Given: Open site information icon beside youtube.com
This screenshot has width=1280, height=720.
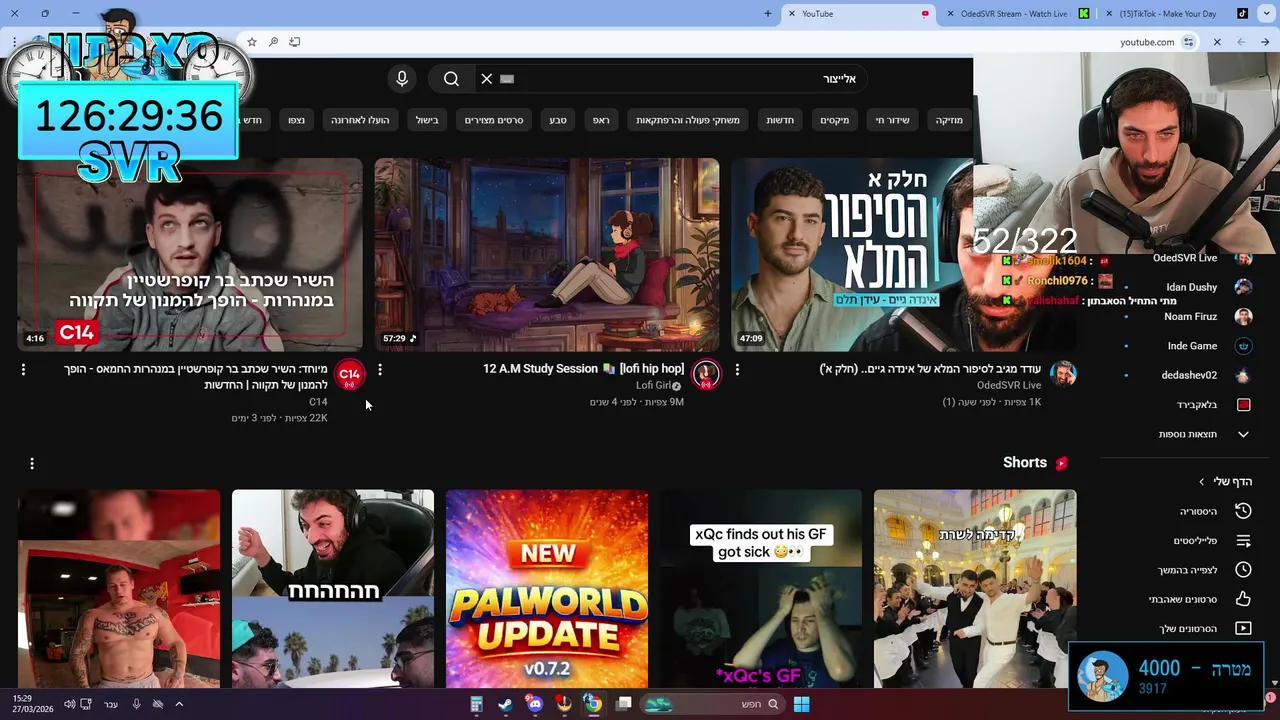Looking at the screenshot, I should (x=1188, y=42).
